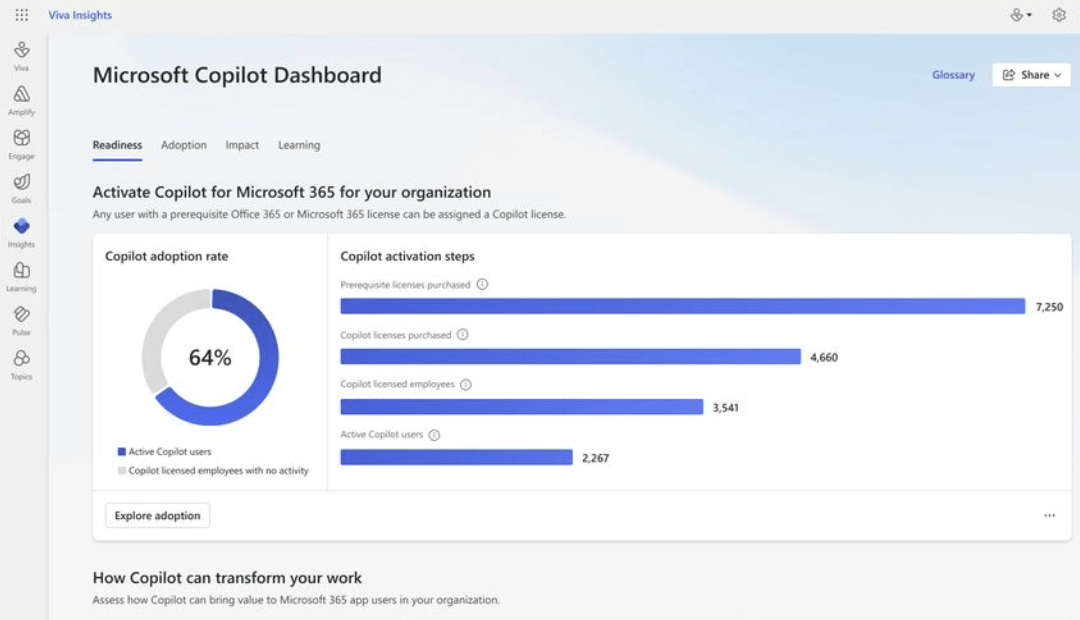Switch to the Adoption tab
Viewport: 1080px width, 620px height.
[183, 144]
